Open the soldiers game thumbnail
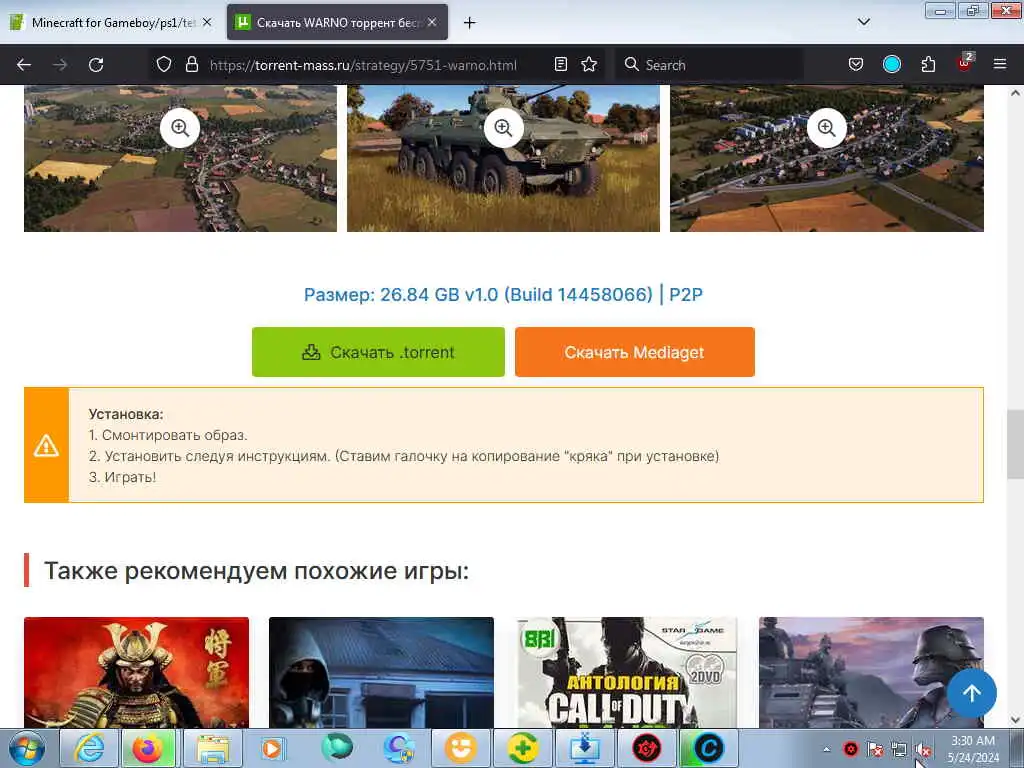The image size is (1024, 768). [871, 673]
